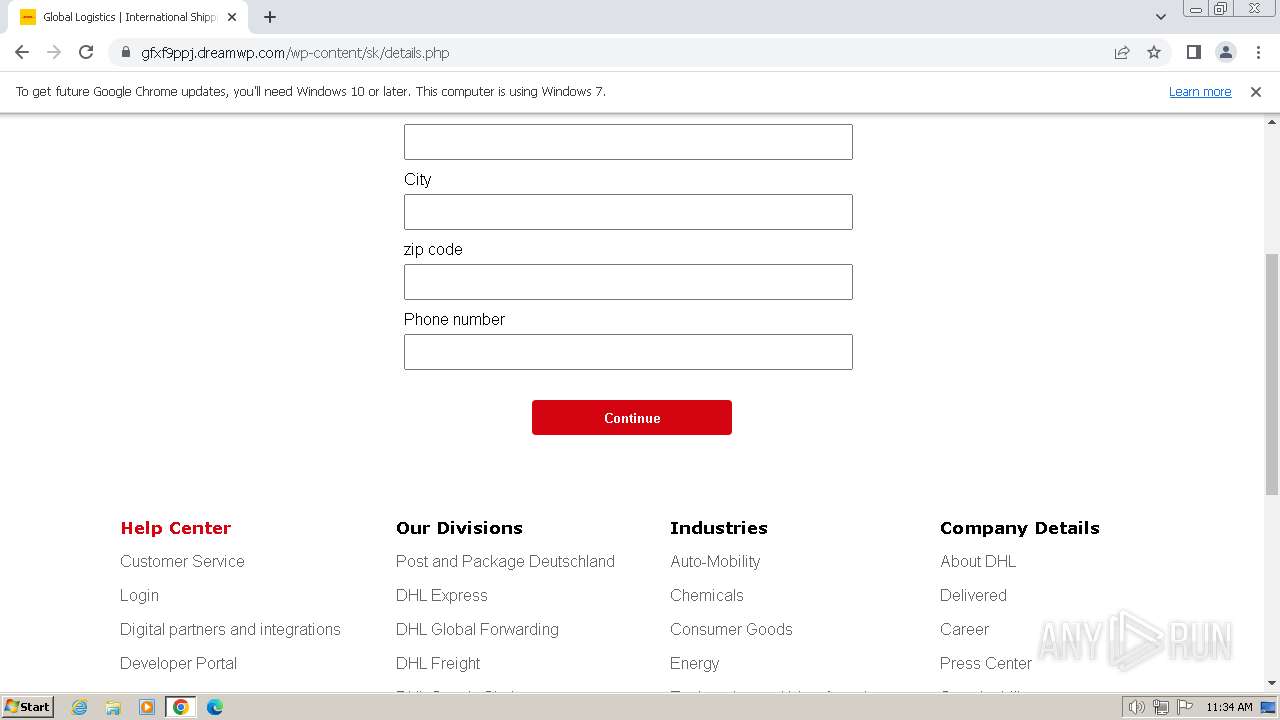Viewport: 1280px width, 720px height.
Task: Open the Career link
Action: pyautogui.click(x=964, y=630)
